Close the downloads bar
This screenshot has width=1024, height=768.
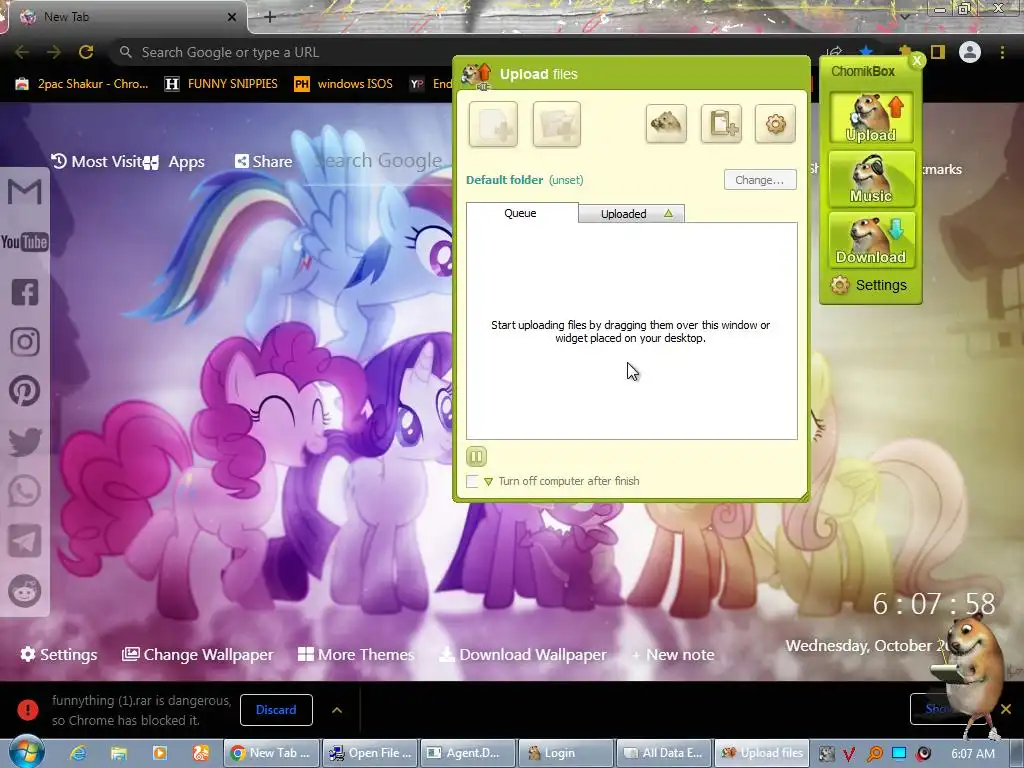coord(1006,709)
